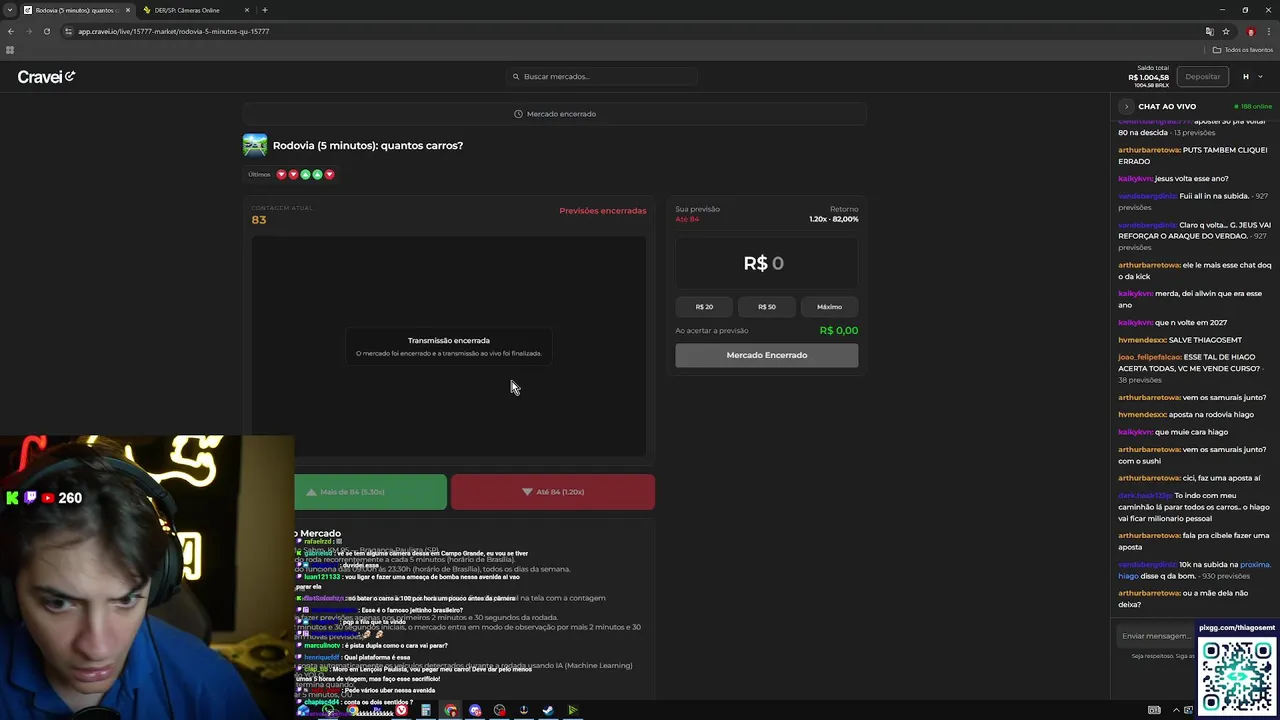Click the first green up result icon
Image resolution: width=1280 pixels, height=720 pixels.
point(305,174)
